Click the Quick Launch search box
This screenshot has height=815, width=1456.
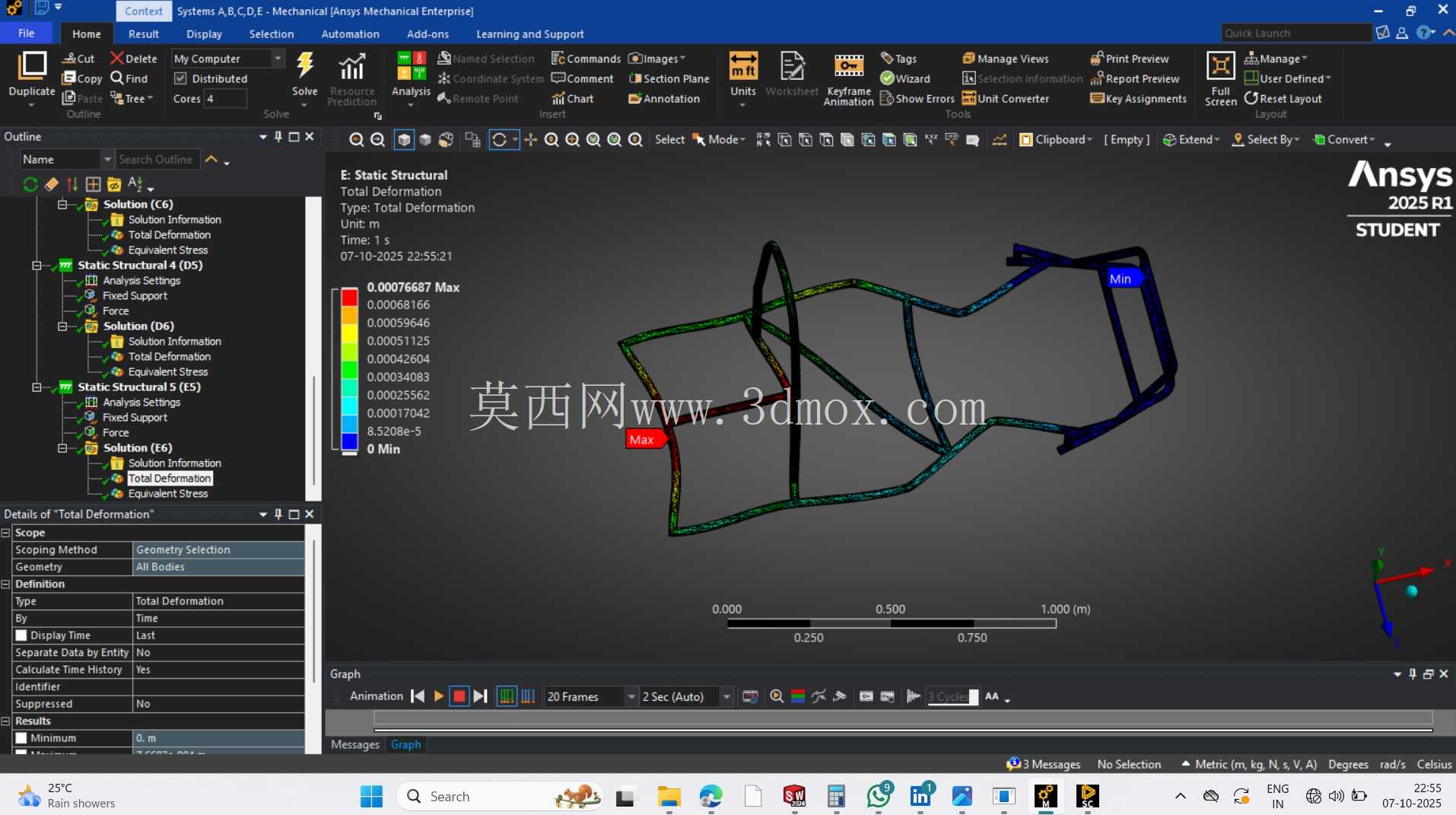click(x=1296, y=33)
